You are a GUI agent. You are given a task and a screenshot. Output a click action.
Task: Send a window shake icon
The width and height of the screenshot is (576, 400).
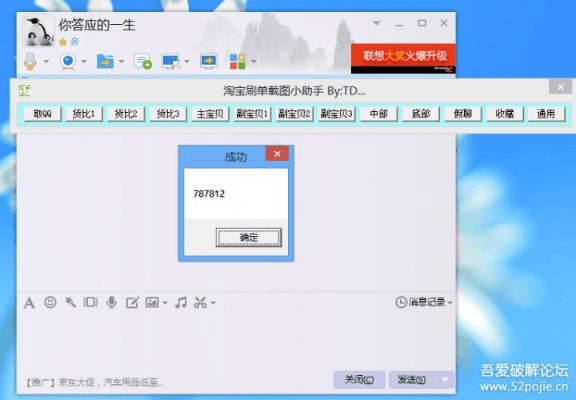click(90, 302)
